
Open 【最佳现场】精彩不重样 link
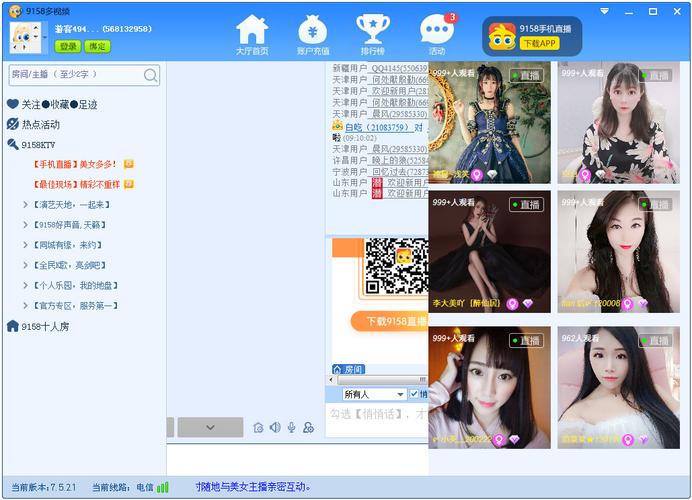(76, 184)
